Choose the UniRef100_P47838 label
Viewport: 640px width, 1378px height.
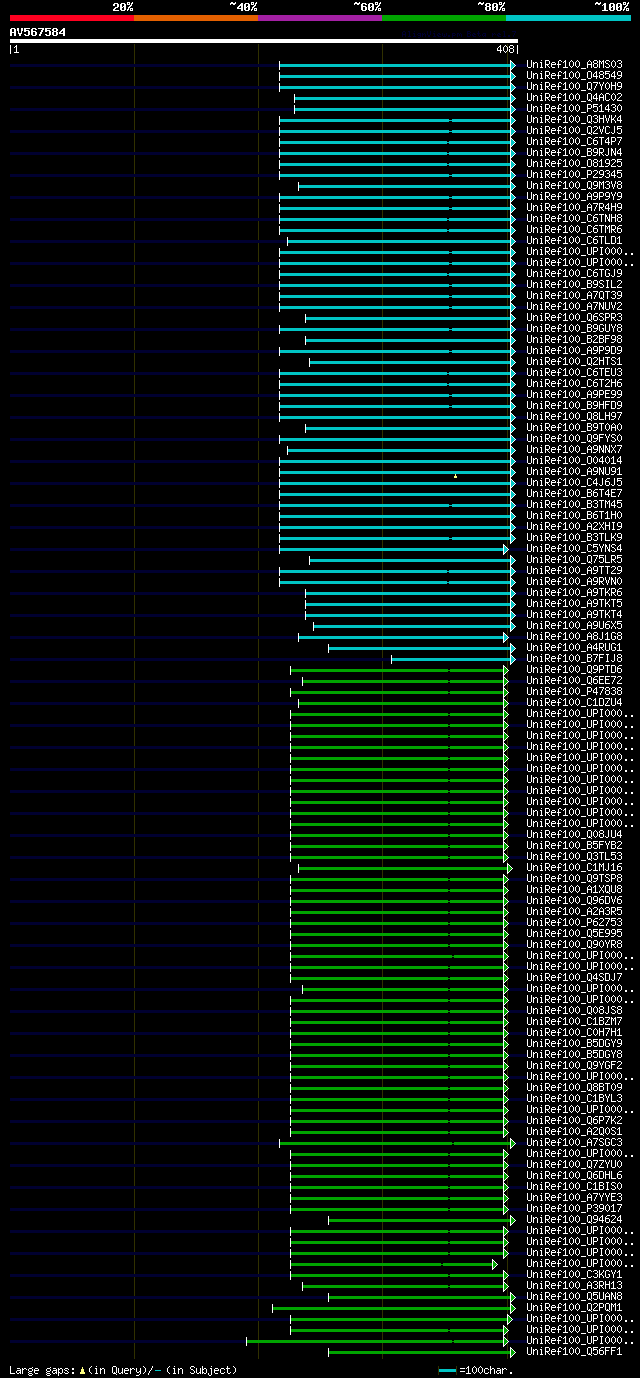pyautogui.click(x=574, y=691)
